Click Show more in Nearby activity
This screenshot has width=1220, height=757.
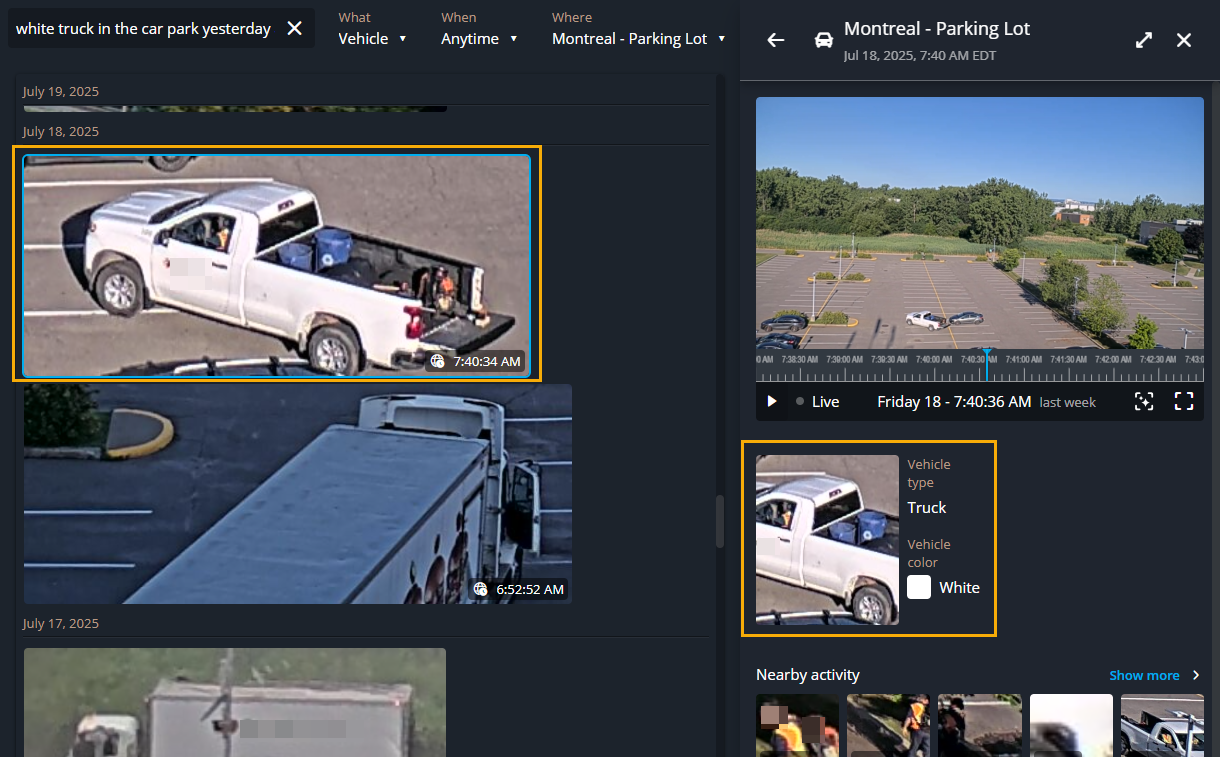point(1146,675)
